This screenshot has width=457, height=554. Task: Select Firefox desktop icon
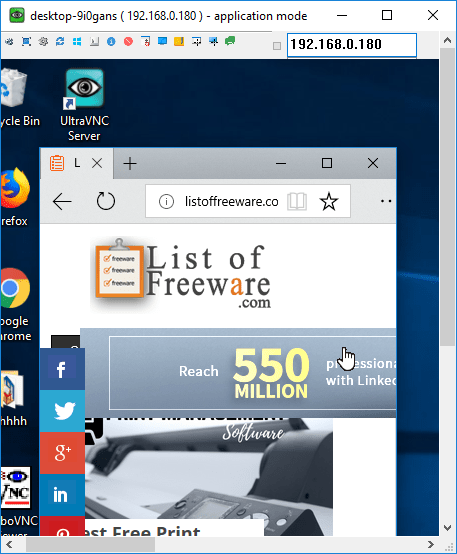tap(14, 197)
